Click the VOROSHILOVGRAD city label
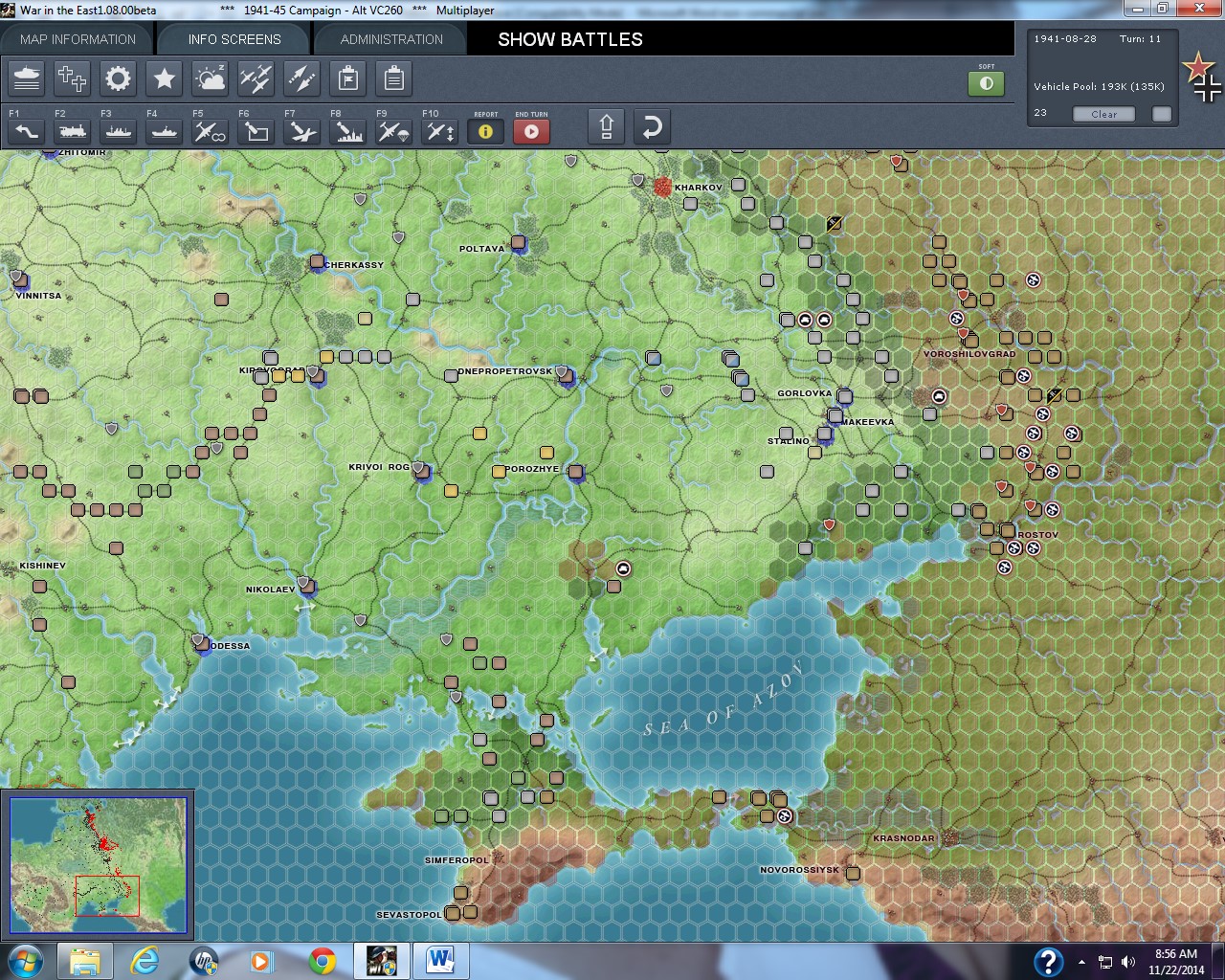Viewport: 1225px width, 980px height. tap(969, 354)
